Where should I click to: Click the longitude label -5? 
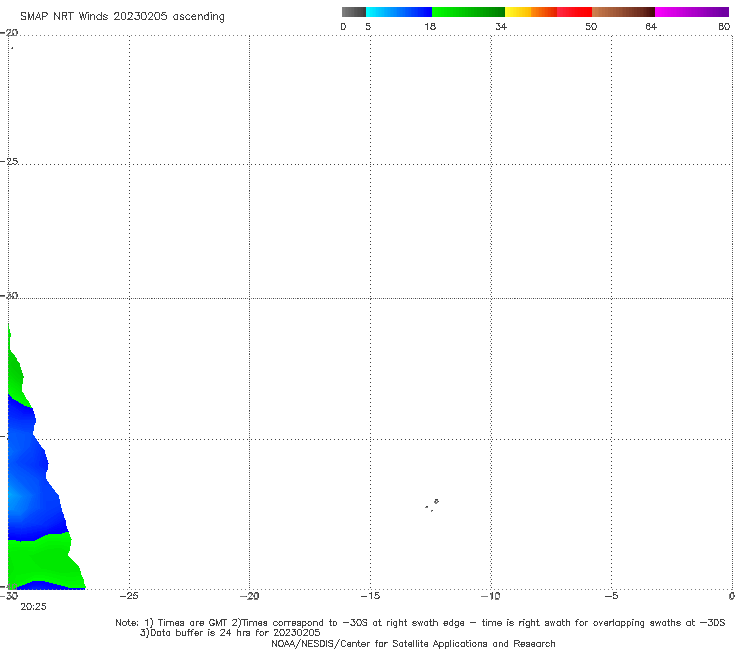click(612, 596)
